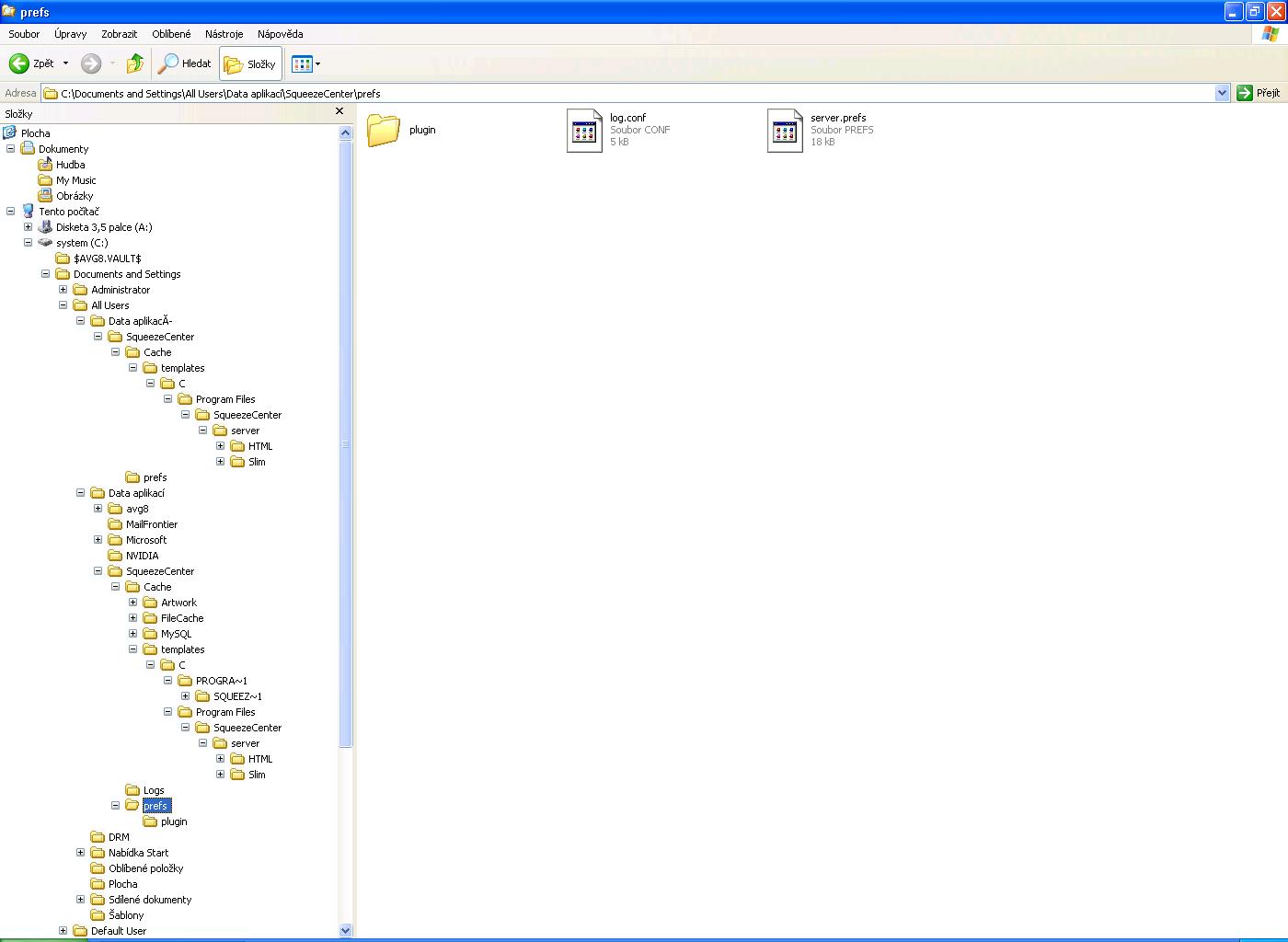The width and height of the screenshot is (1288, 942).
Task: Select the MySQL folder in tree
Action: coord(176,634)
